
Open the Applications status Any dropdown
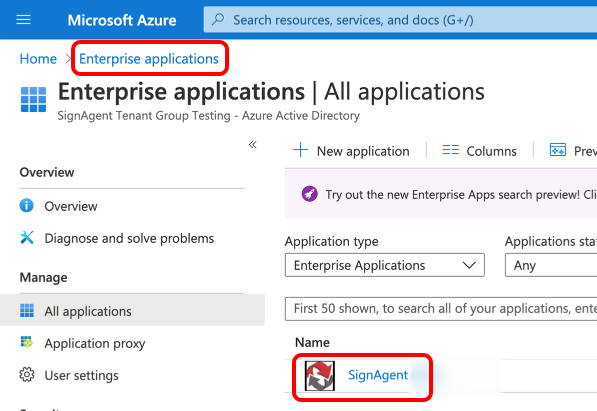click(551, 265)
